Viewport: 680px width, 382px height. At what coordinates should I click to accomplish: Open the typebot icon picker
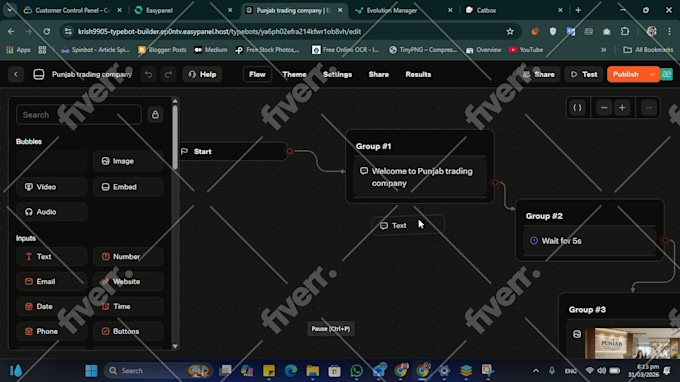pyautogui.click(x=39, y=75)
